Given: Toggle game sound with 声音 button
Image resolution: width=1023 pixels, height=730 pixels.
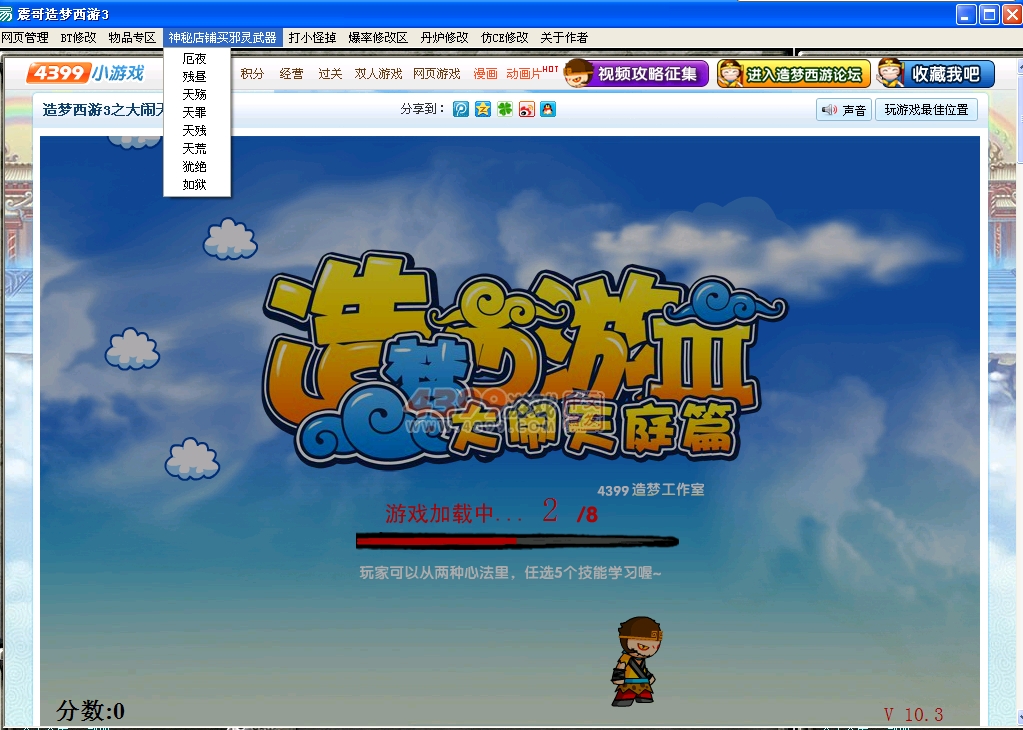Looking at the screenshot, I should (x=843, y=110).
